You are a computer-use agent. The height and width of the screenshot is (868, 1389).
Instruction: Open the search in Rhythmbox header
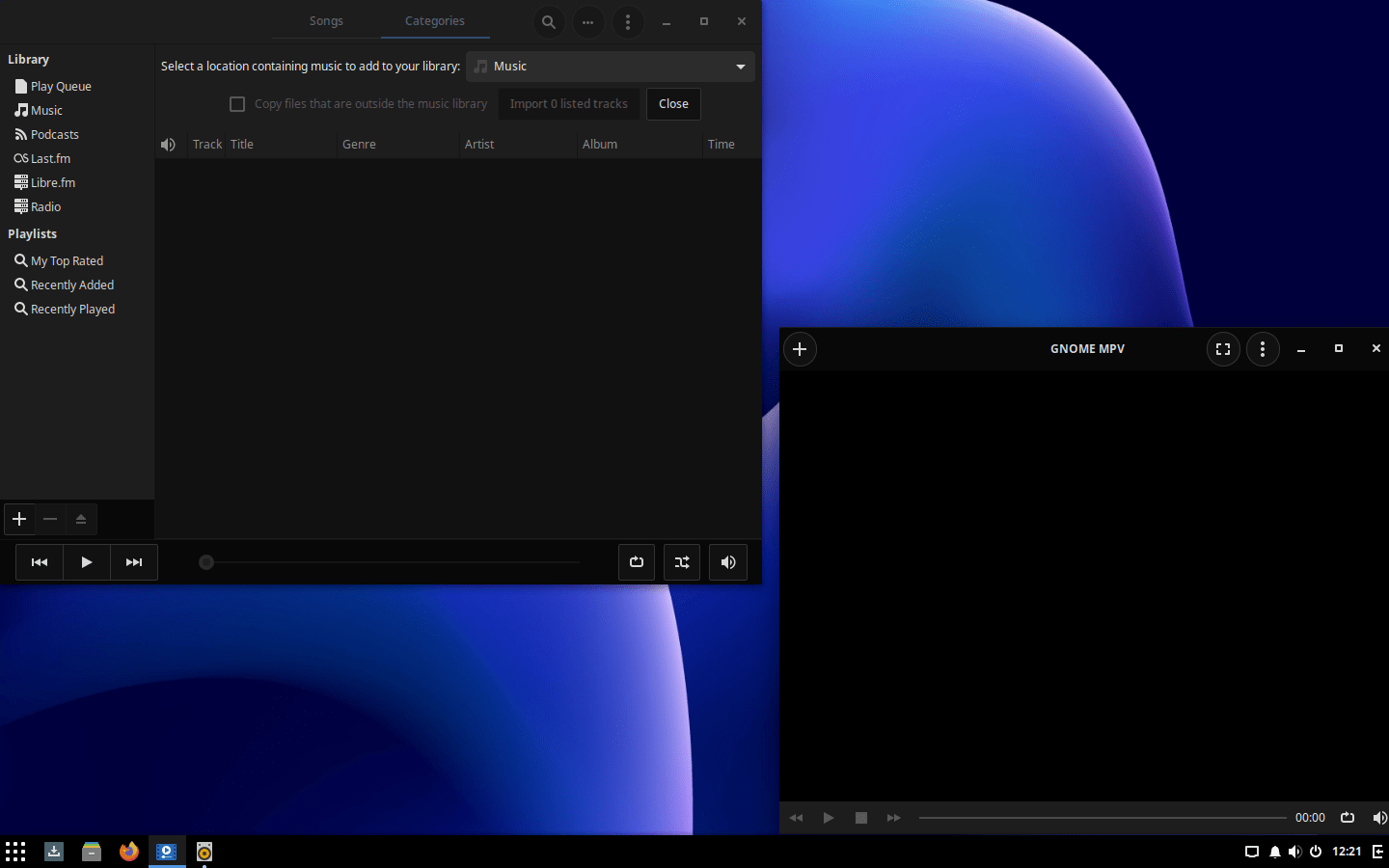(x=548, y=21)
